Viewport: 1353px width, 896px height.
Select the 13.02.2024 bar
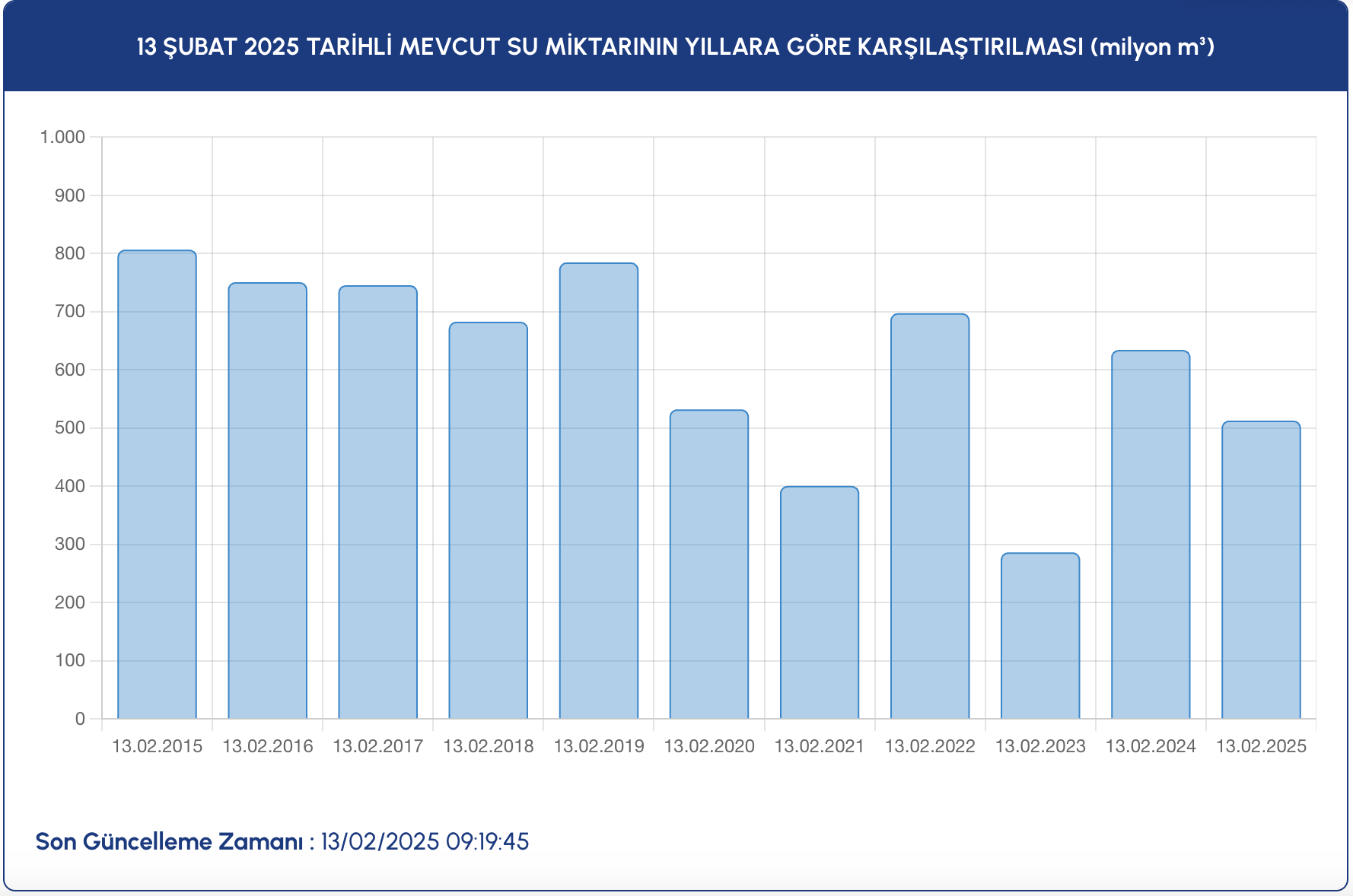coord(1150,535)
